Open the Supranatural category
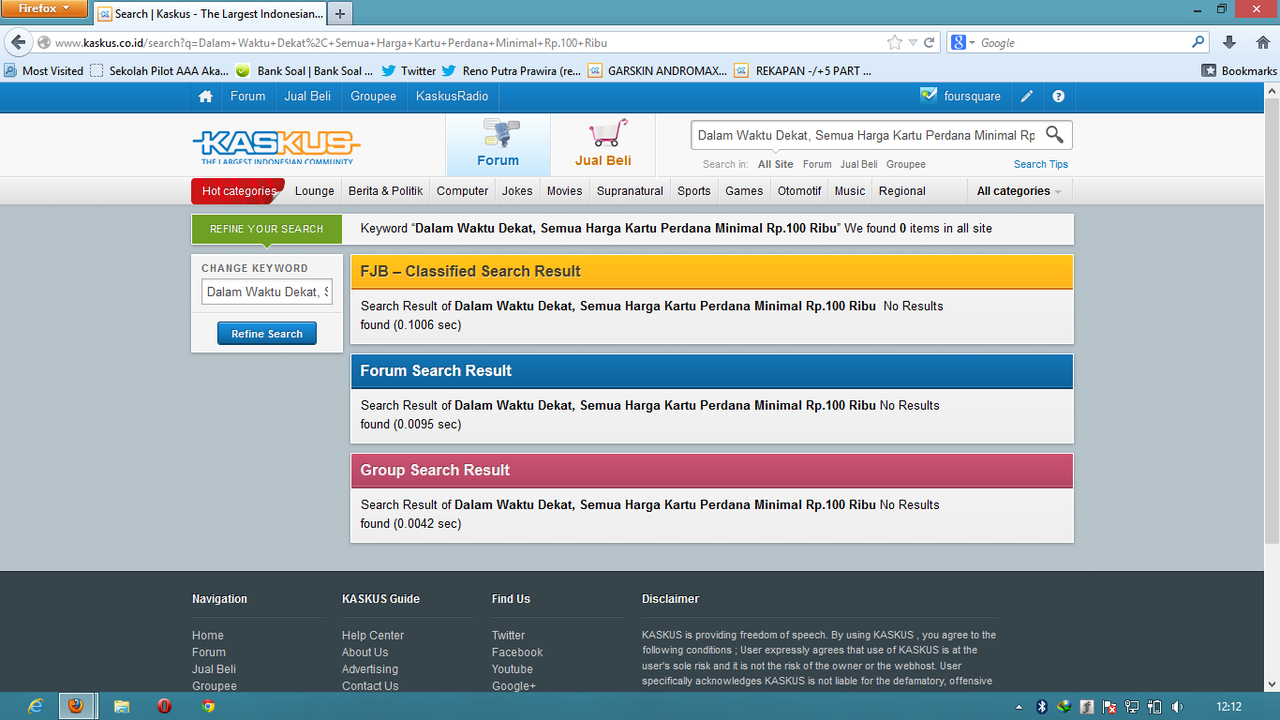1280x720 pixels. click(x=630, y=191)
